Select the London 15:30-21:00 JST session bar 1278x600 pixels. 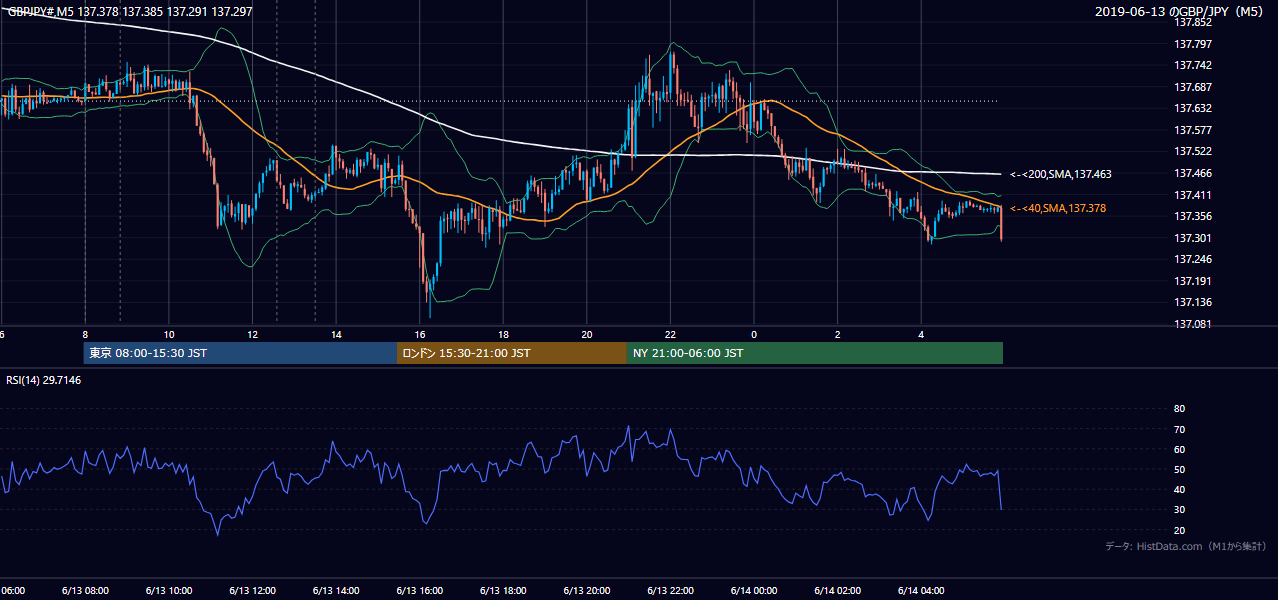[x=512, y=353]
